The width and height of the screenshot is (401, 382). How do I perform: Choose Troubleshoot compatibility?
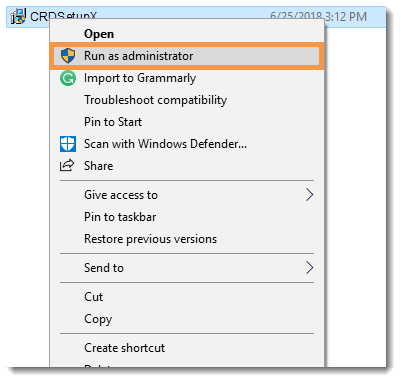155,100
